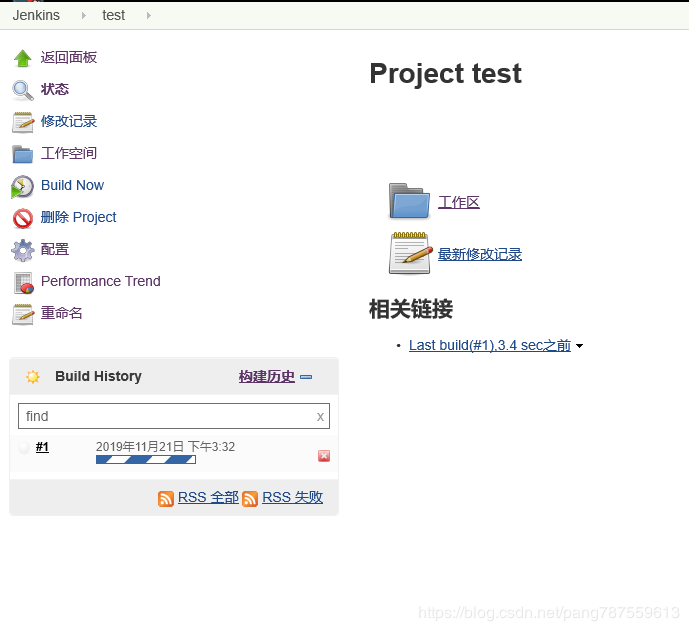
Task: Go to Jenkins in the breadcrumb
Action: [x=36, y=15]
